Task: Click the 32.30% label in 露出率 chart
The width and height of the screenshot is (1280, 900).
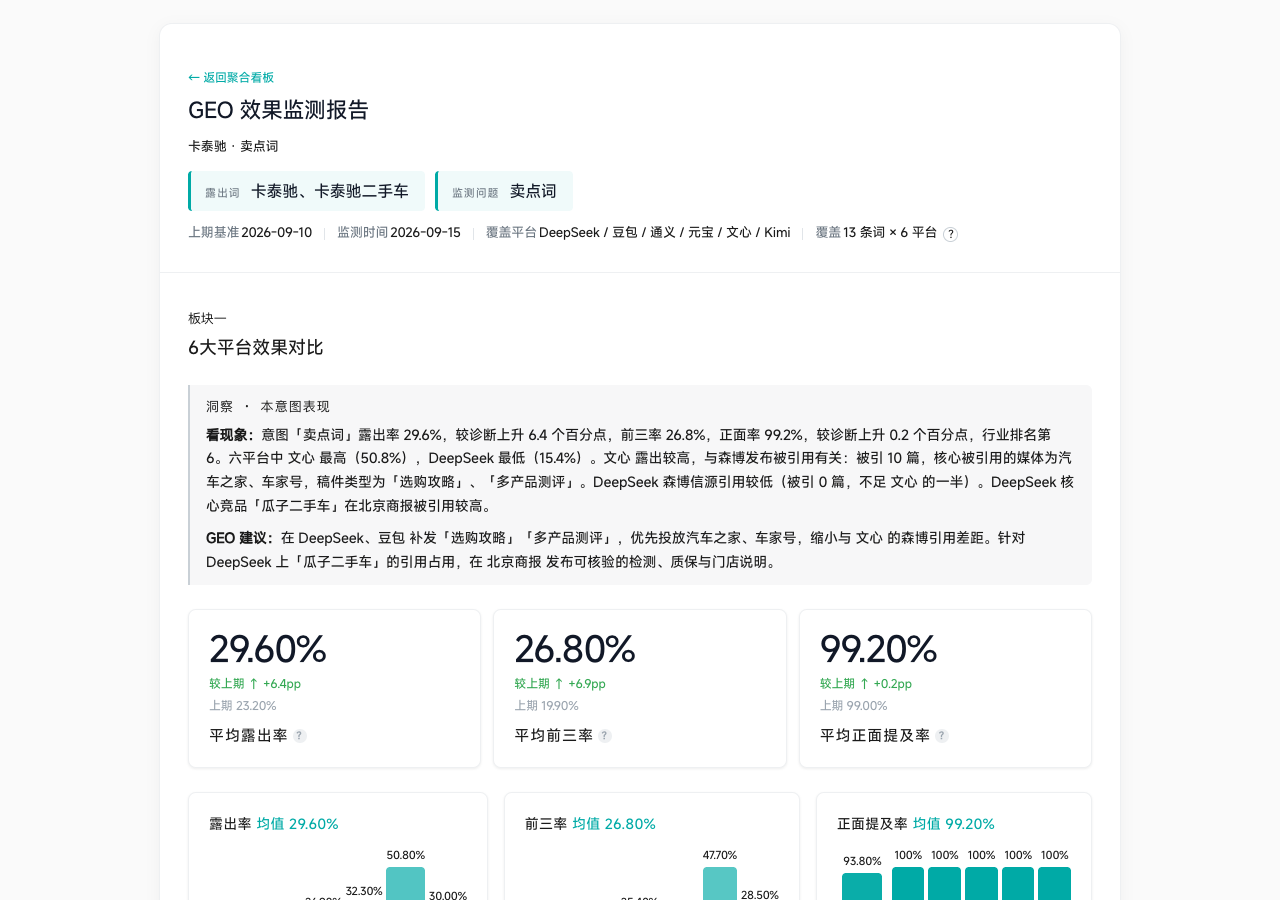Action: tap(364, 891)
